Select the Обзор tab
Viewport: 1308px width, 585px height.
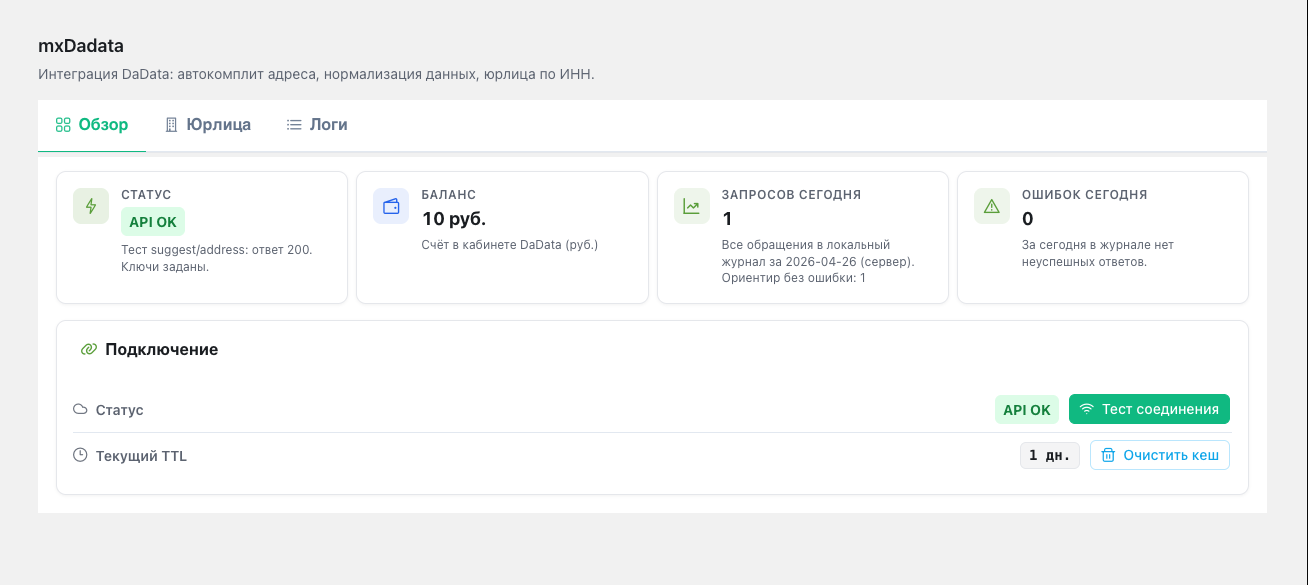[x=92, y=125]
